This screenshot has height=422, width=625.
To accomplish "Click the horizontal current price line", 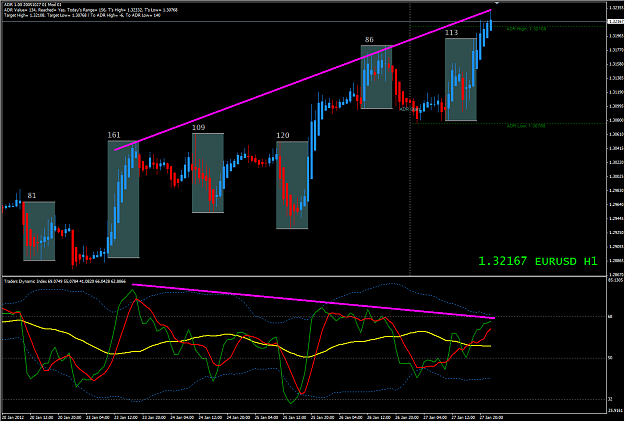I will click(x=304, y=22).
